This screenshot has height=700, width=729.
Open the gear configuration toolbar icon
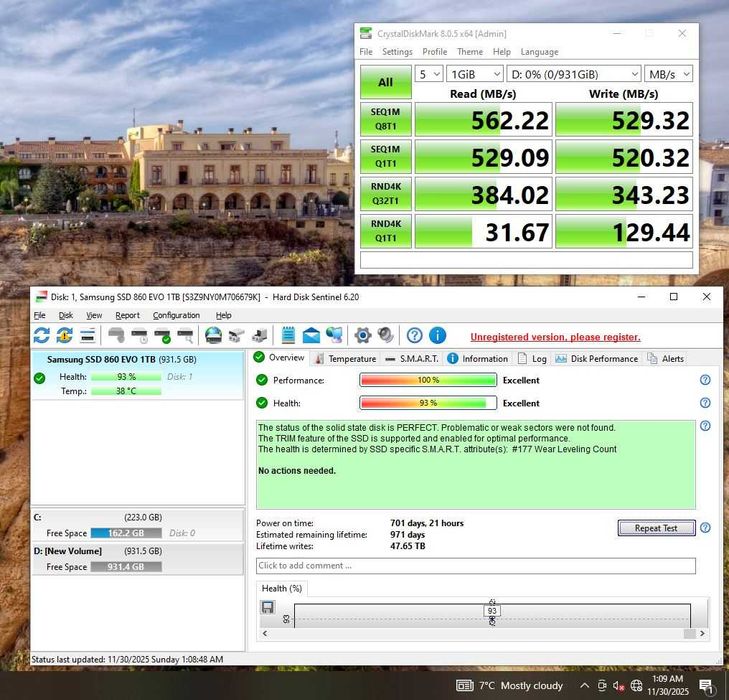tap(363, 335)
